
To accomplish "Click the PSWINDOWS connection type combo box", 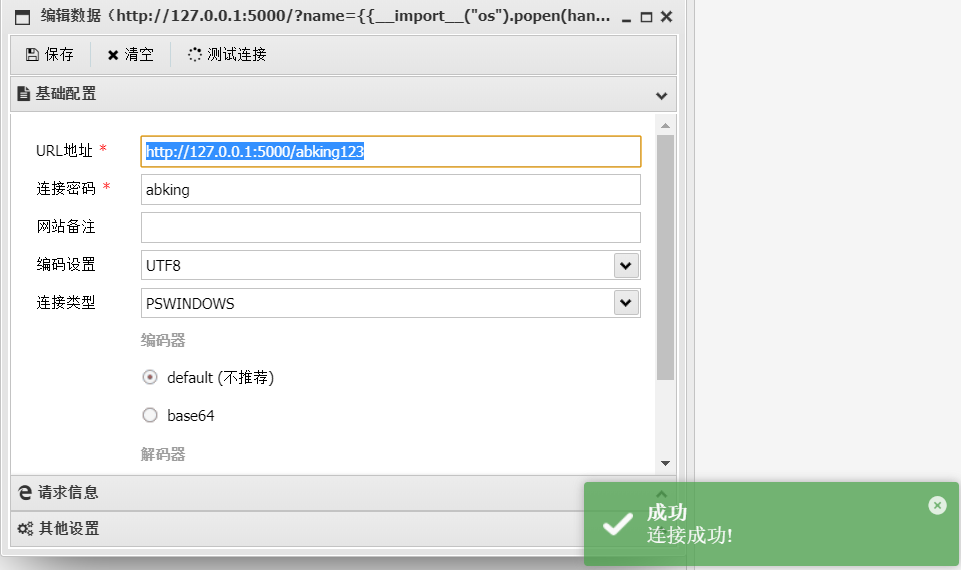I will coord(391,303).
